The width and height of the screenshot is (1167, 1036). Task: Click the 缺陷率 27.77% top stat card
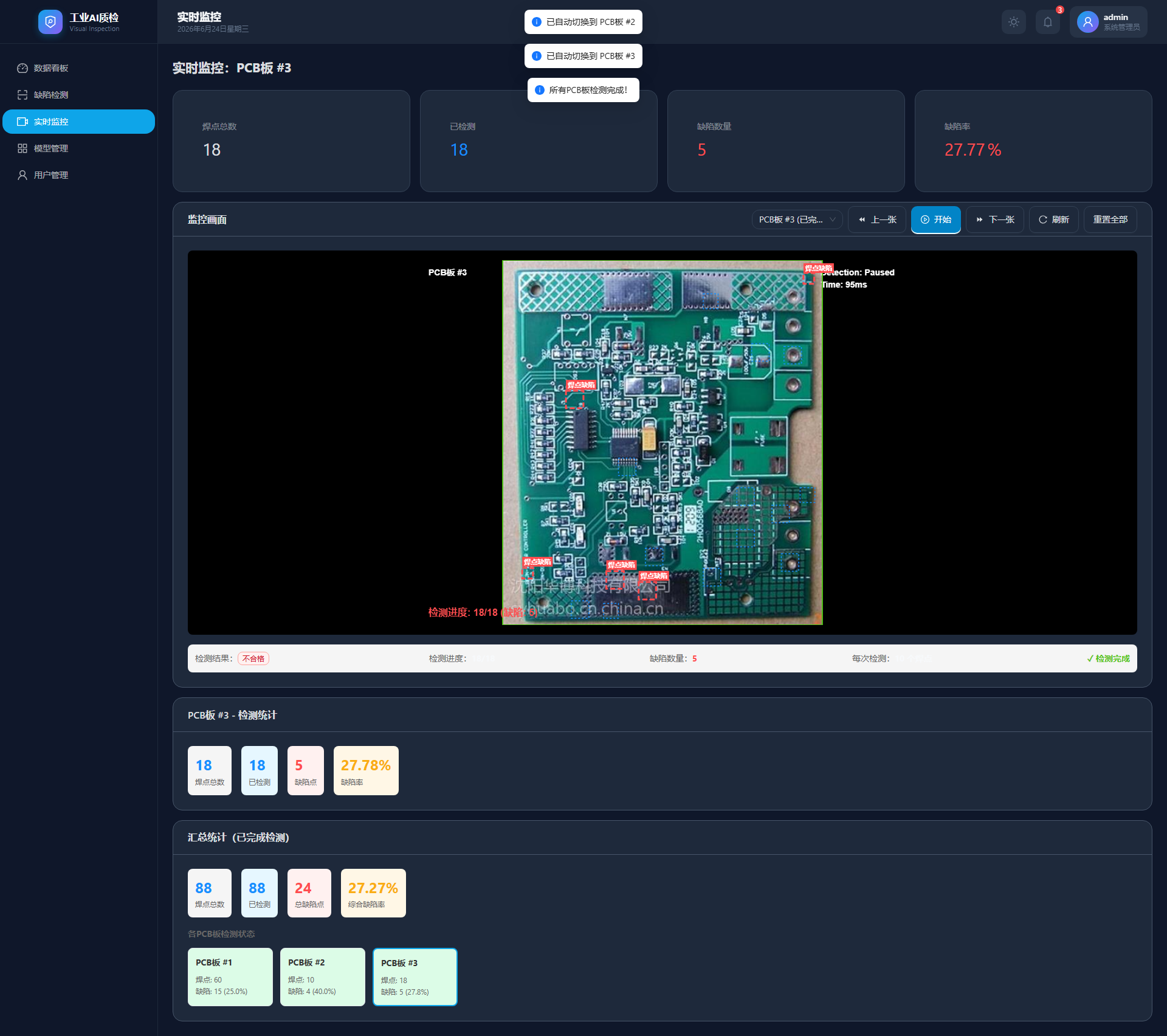(x=1033, y=141)
